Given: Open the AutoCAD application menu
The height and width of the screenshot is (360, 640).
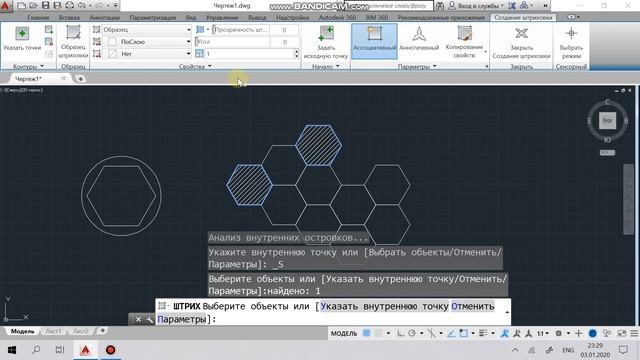Looking at the screenshot, I should (x=5, y=6).
